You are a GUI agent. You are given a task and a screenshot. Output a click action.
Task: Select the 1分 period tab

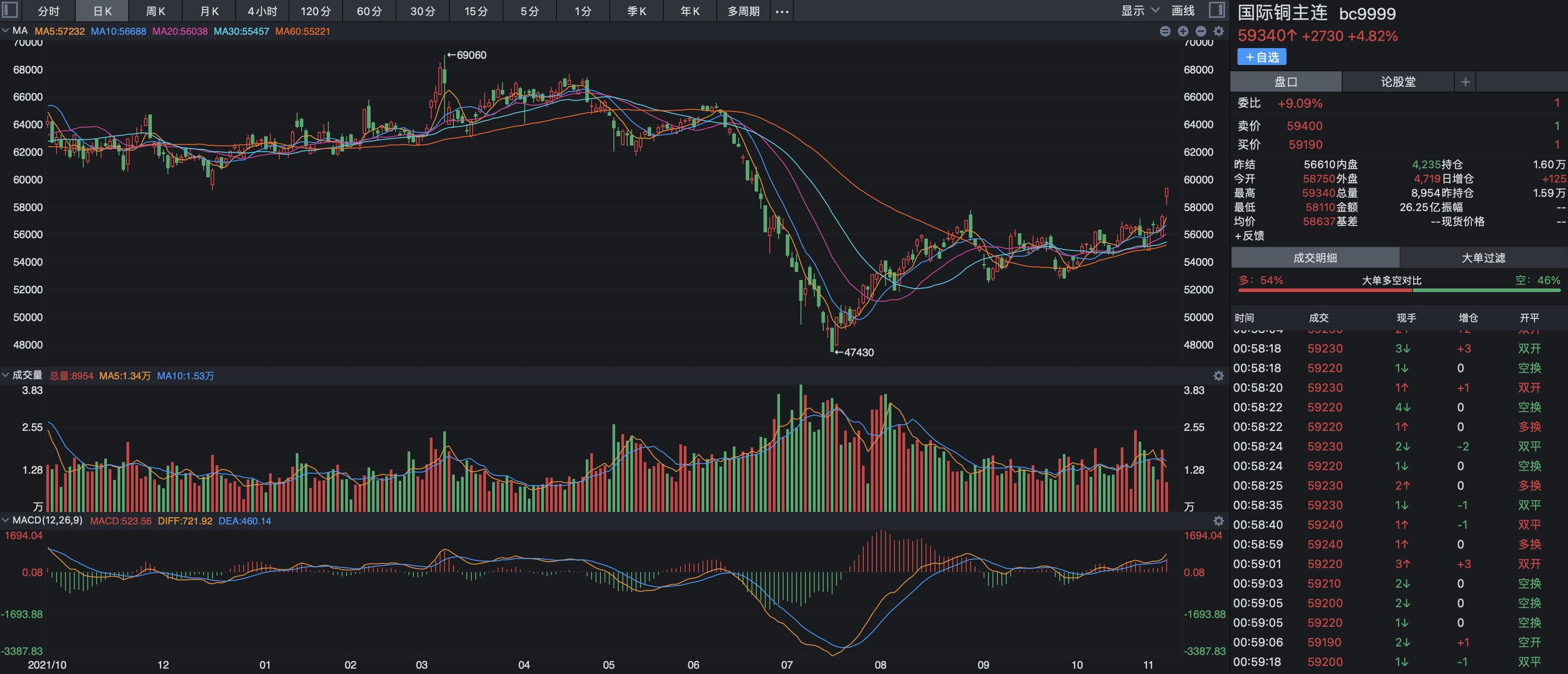[583, 11]
